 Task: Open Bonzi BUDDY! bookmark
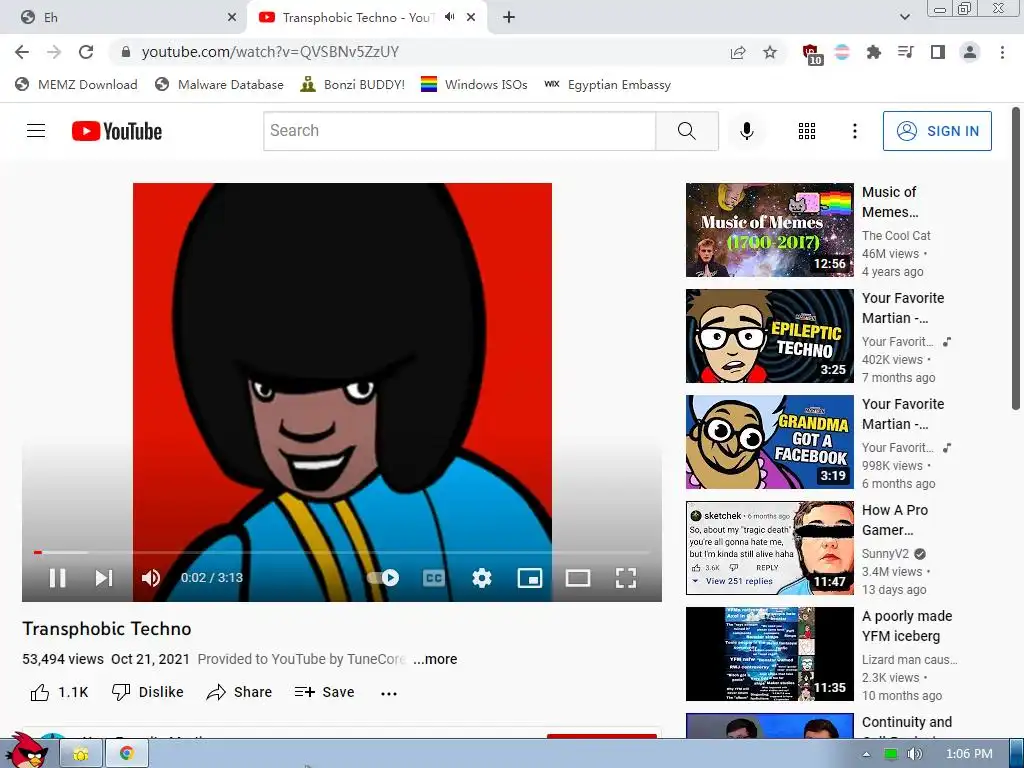pyautogui.click(x=353, y=85)
